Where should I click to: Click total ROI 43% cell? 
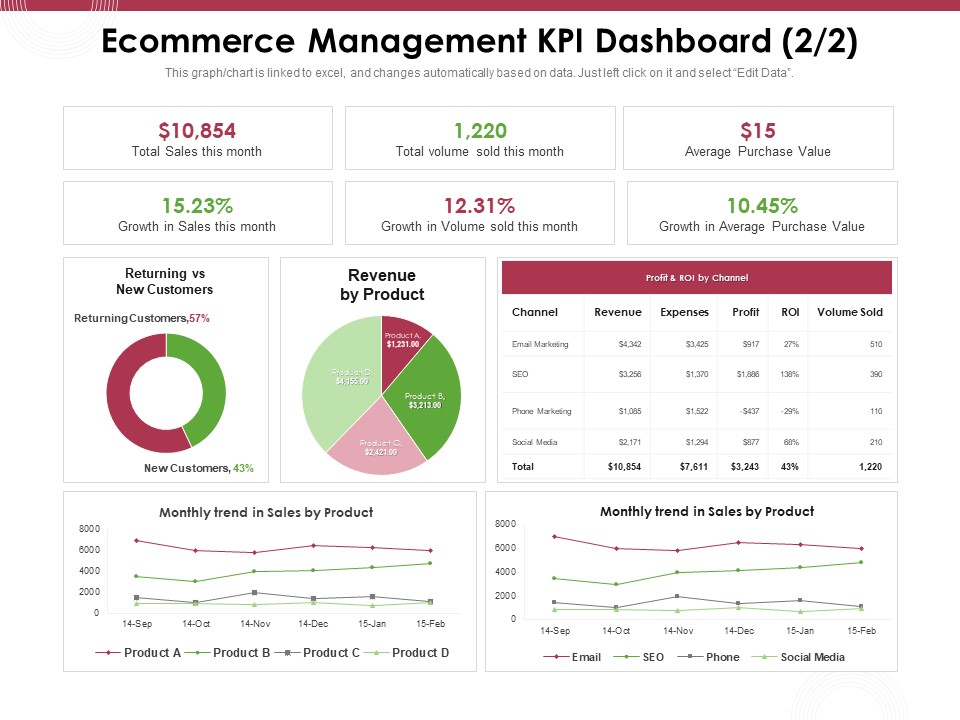tap(790, 467)
